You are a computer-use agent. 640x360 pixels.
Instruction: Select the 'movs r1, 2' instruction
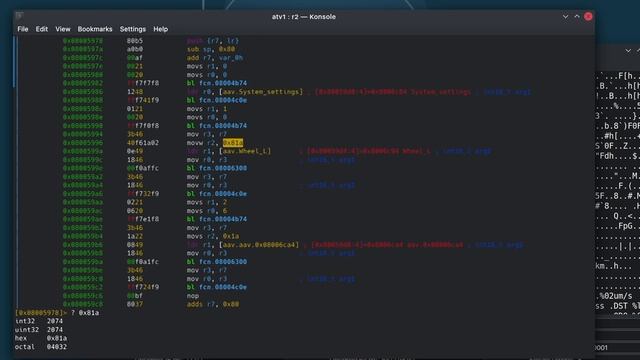tap(207, 202)
